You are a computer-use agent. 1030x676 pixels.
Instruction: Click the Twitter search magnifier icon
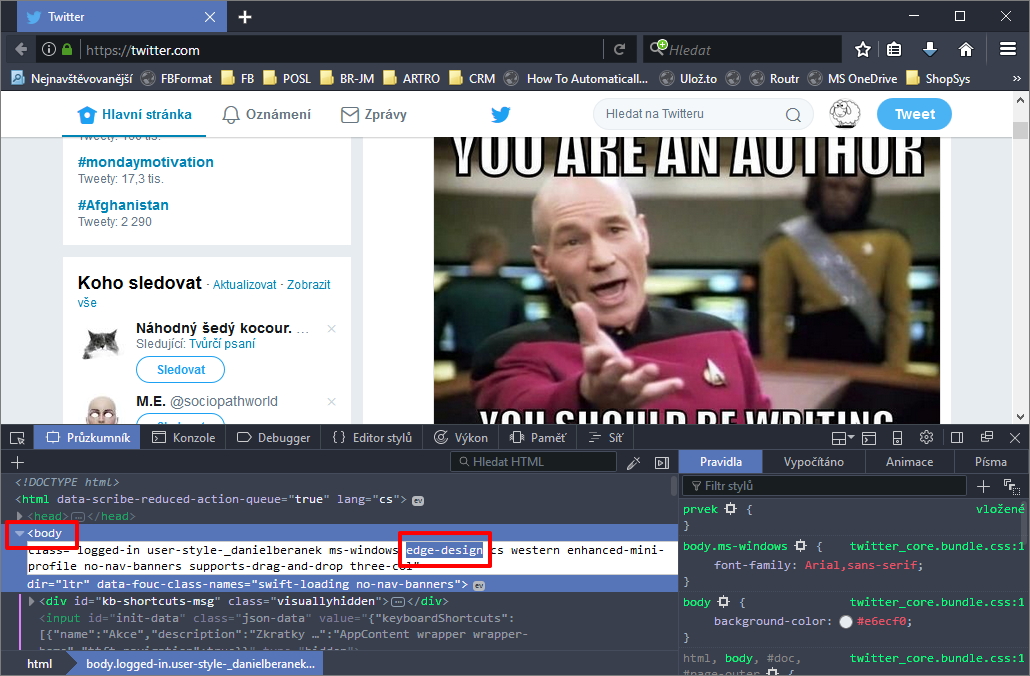793,114
